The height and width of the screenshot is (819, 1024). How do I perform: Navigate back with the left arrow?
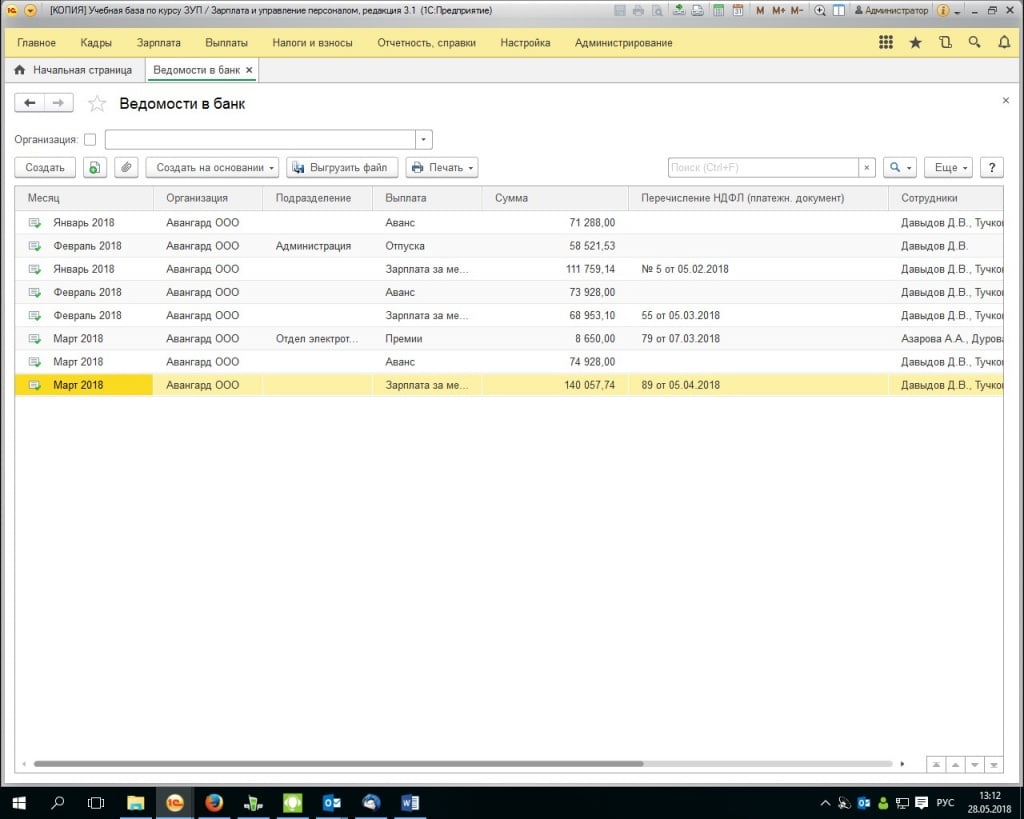click(30, 103)
